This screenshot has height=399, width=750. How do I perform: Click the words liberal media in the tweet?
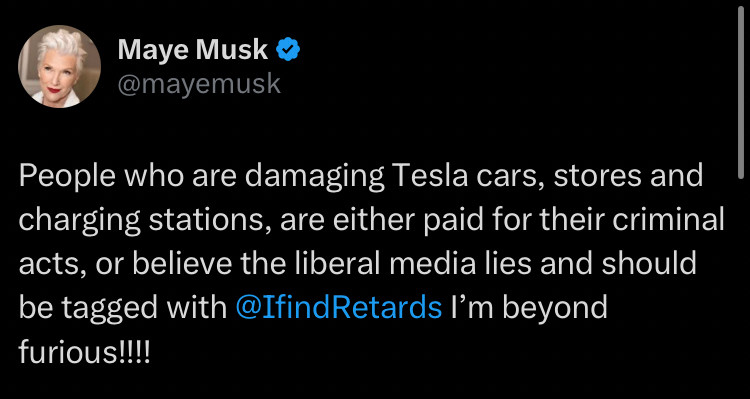click(386, 264)
